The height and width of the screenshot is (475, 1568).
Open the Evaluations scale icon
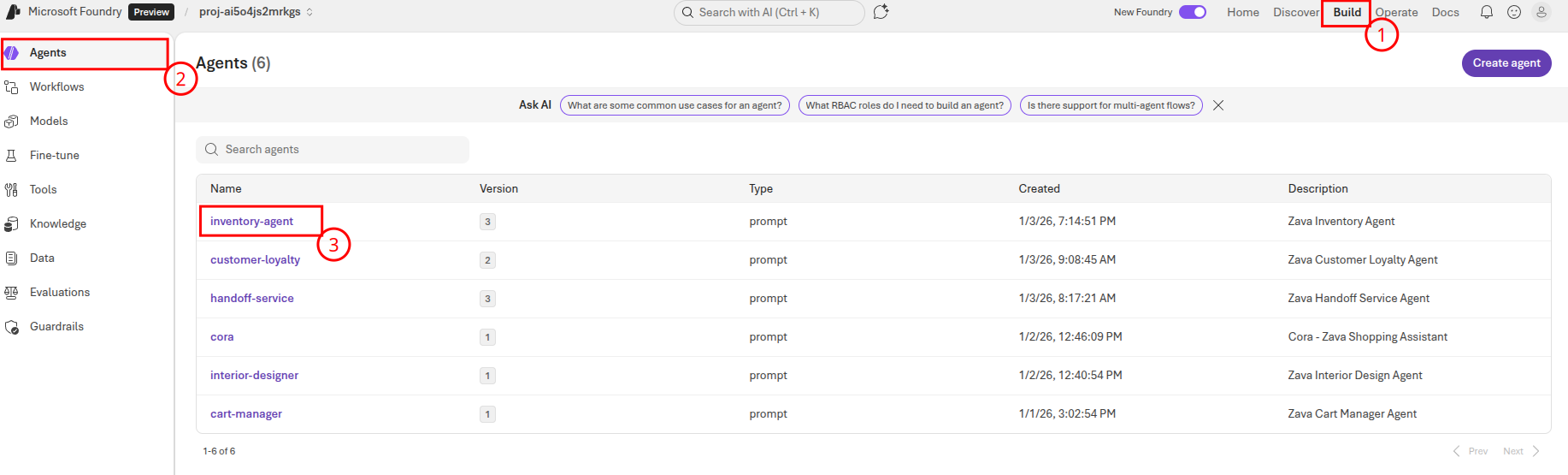[x=12, y=293]
